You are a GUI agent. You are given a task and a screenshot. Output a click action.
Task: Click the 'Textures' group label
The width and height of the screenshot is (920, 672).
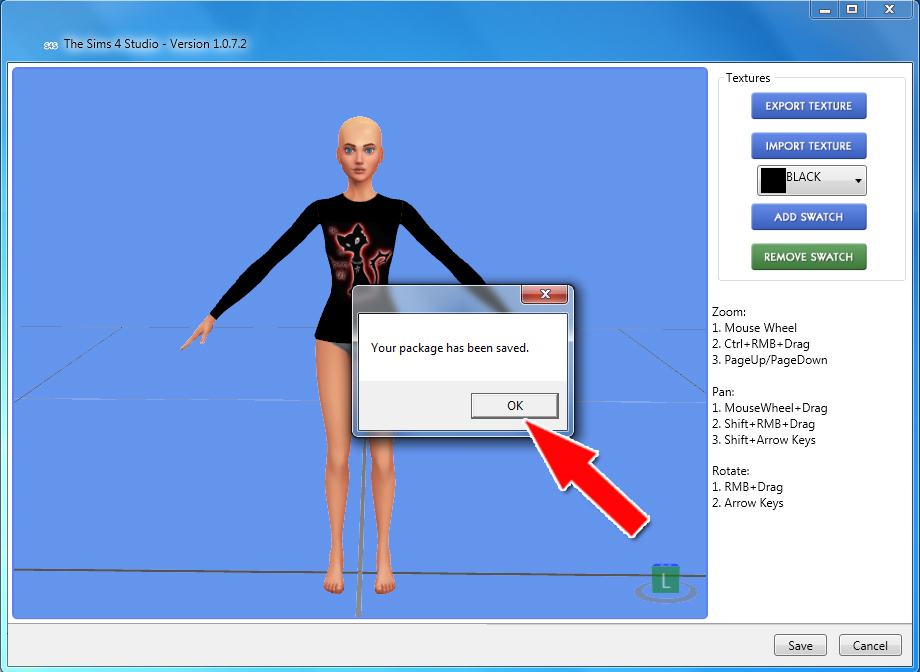[x=748, y=77]
